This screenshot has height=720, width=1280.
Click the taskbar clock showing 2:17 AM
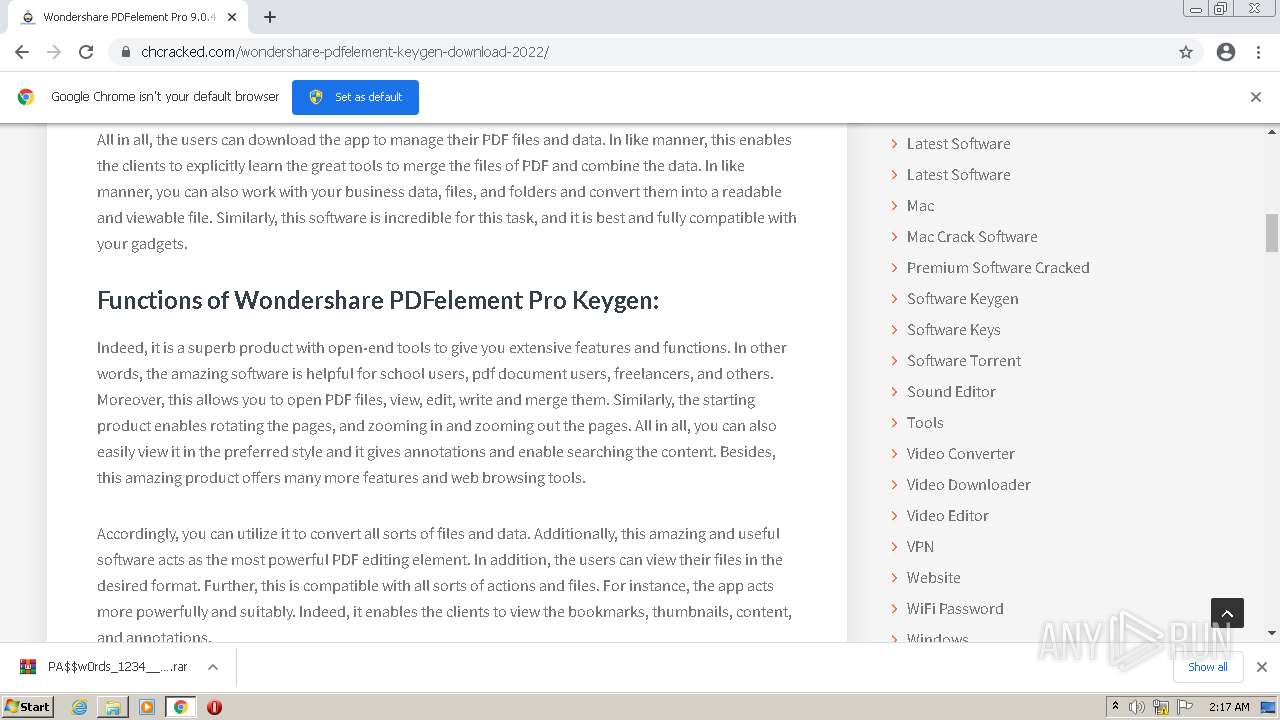(x=1229, y=707)
